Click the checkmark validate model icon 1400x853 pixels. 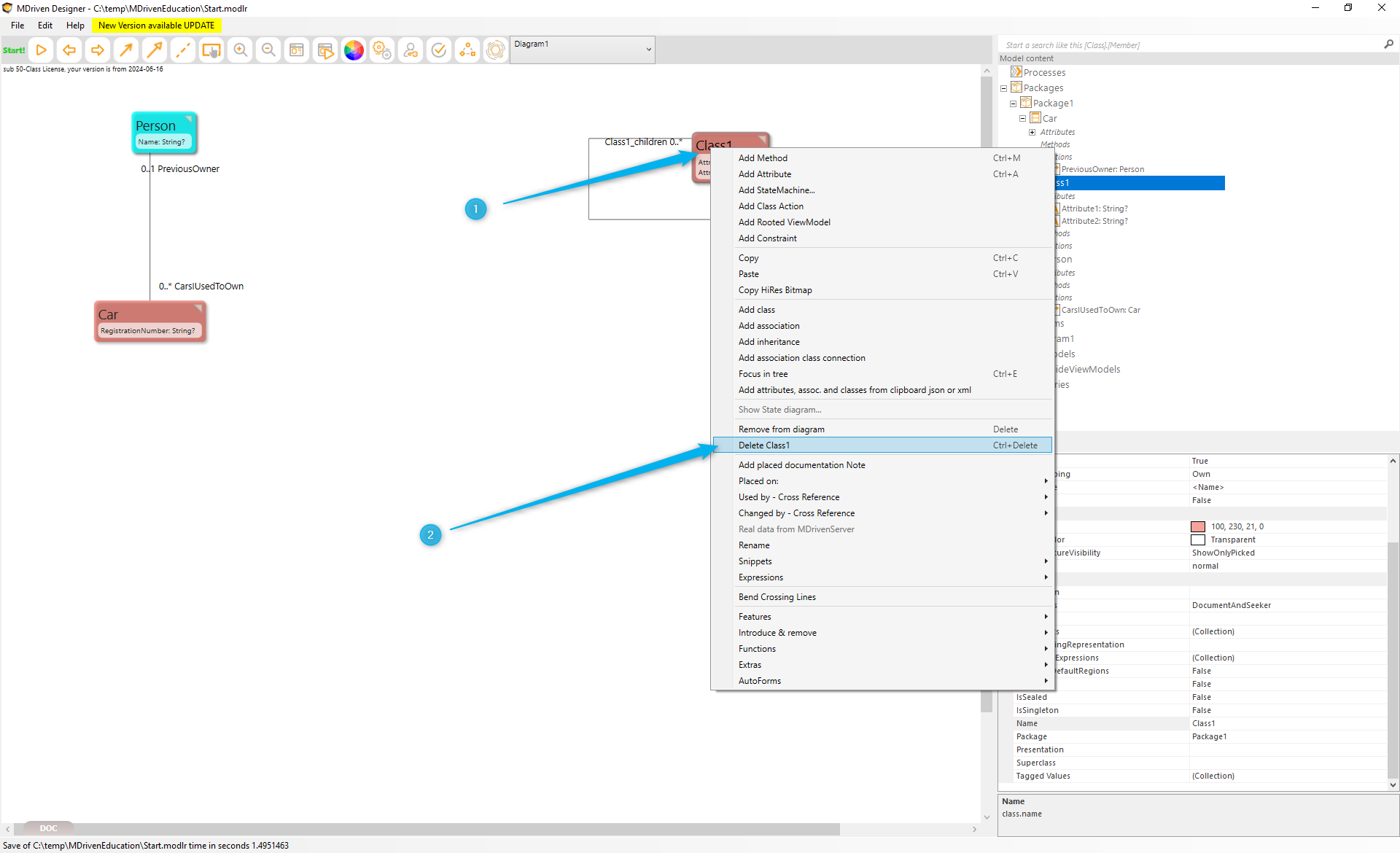439,50
